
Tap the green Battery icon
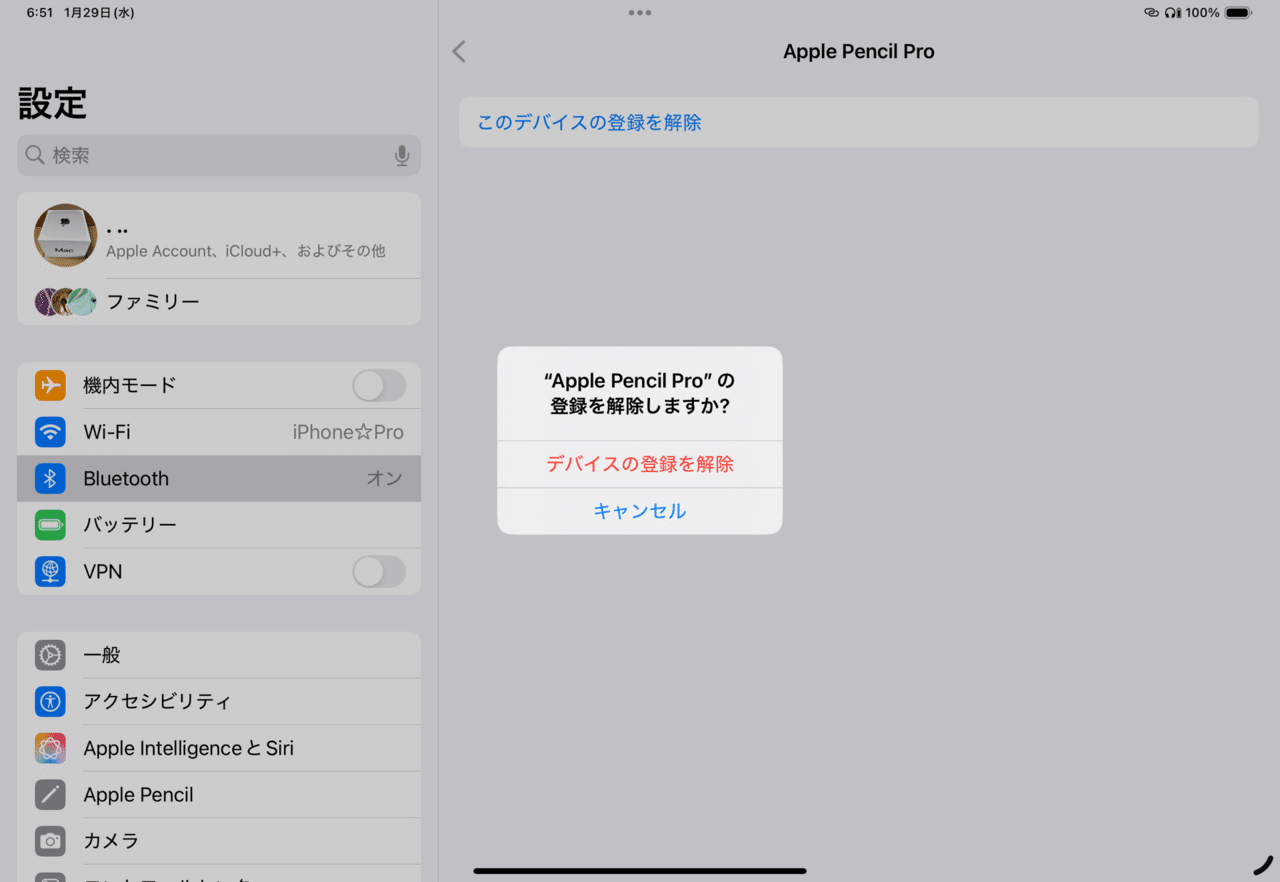coord(50,525)
